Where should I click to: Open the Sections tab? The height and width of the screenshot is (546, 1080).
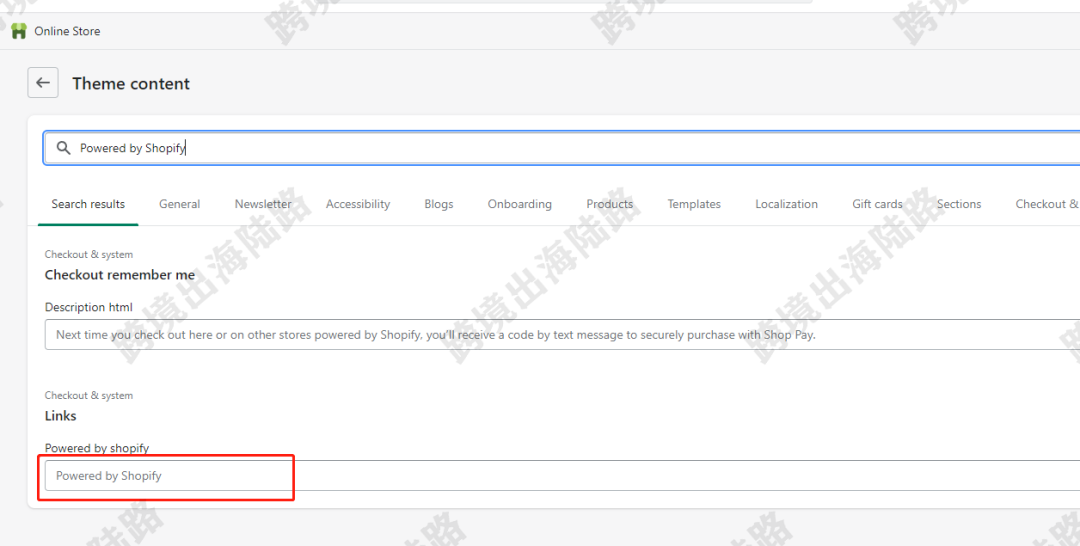pos(959,204)
